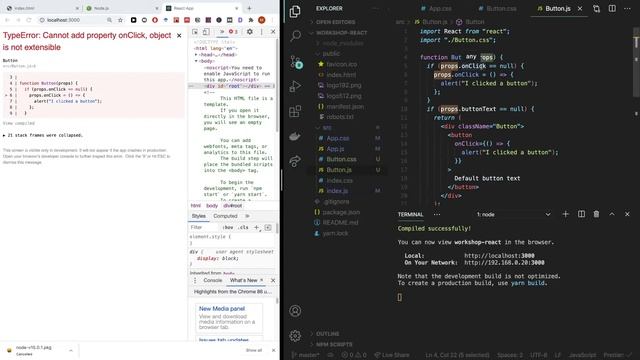Open index.js in the Explorer
Screen dimensions: 640x360
tap(337, 191)
